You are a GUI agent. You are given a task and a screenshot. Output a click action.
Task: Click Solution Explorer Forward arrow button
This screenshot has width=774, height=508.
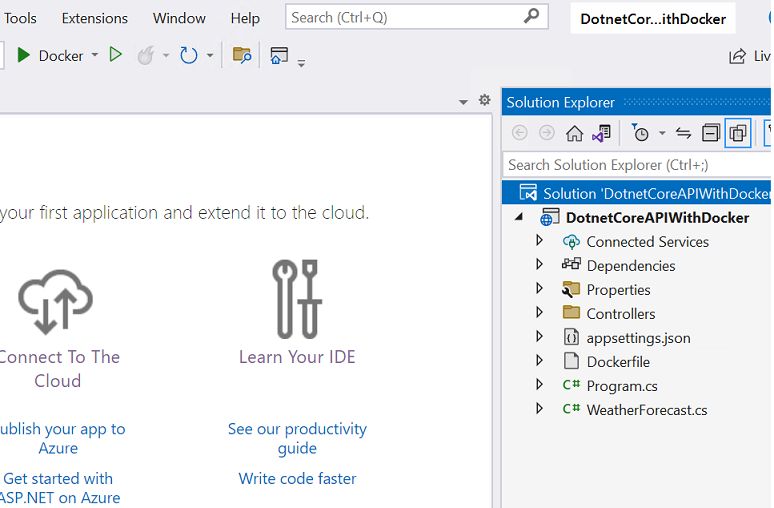tap(546, 133)
